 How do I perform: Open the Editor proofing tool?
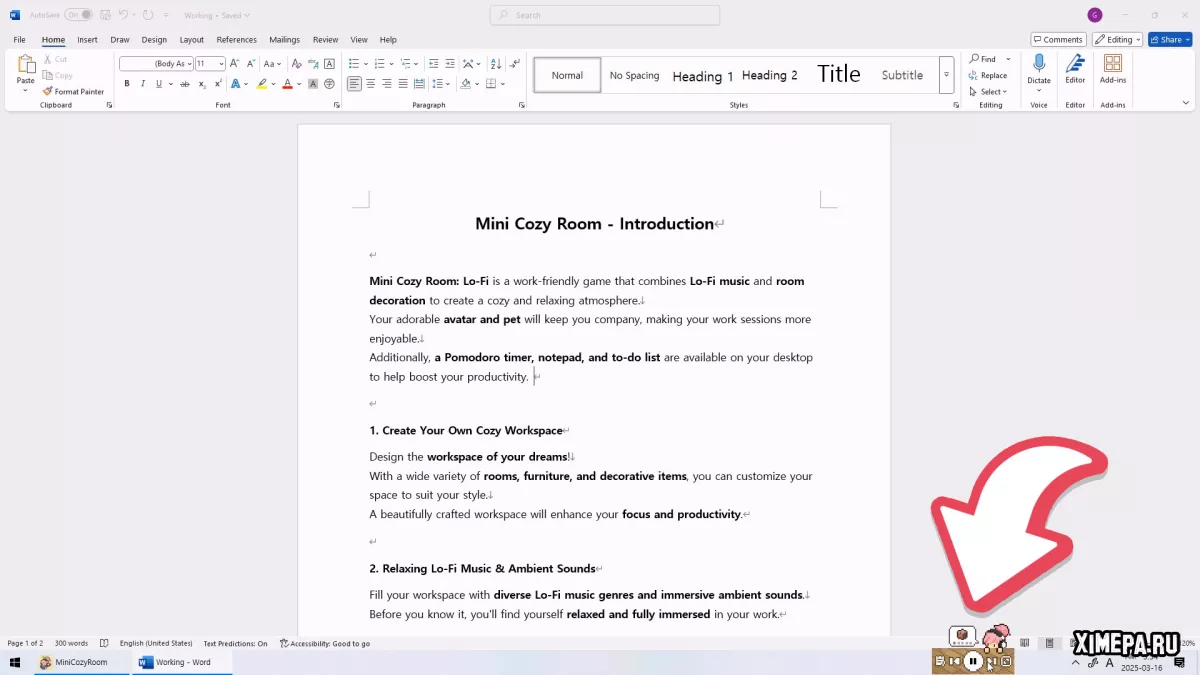pyautogui.click(x=1075, y=68)
